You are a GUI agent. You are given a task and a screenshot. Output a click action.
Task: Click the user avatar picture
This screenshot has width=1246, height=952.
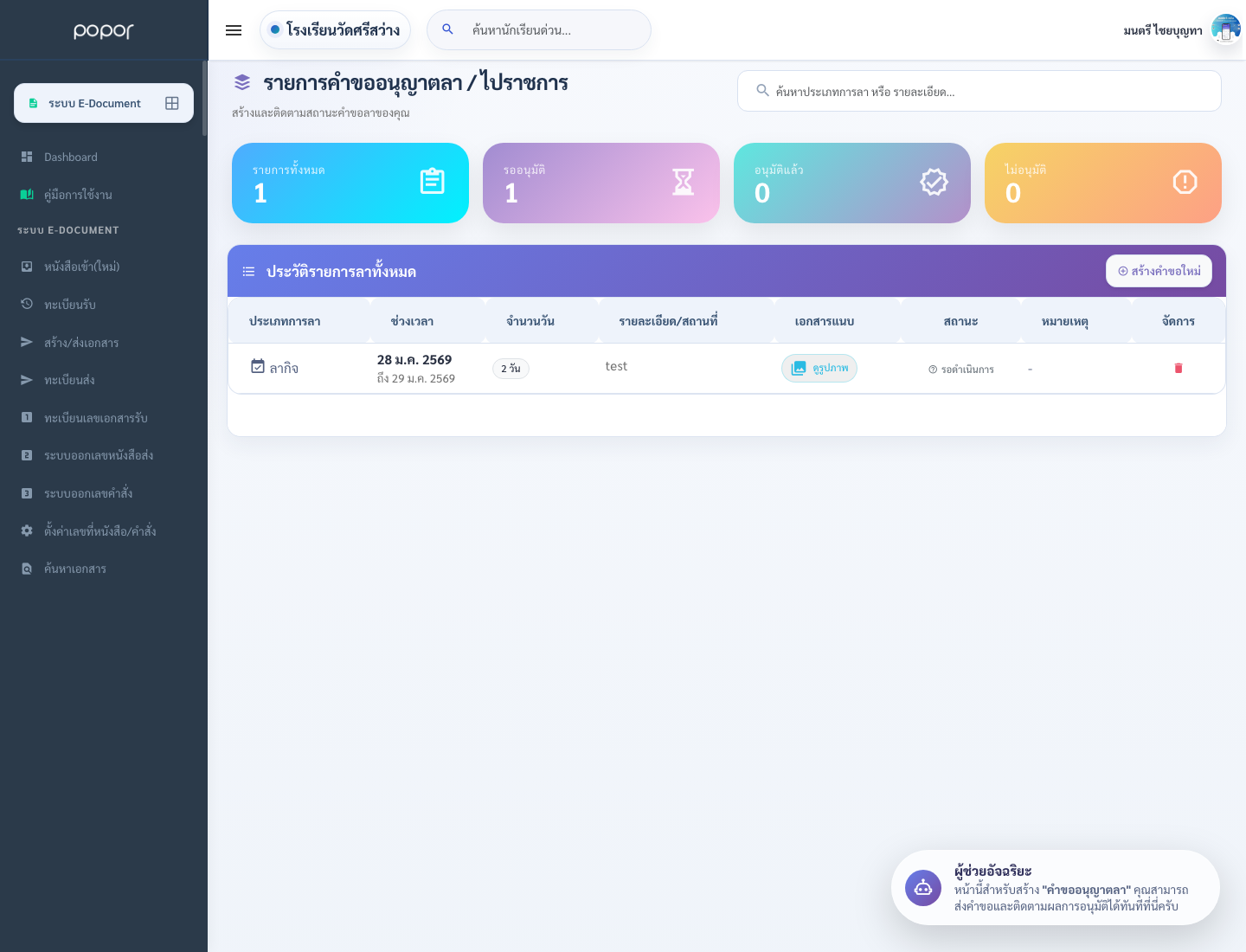point(1225,29)
